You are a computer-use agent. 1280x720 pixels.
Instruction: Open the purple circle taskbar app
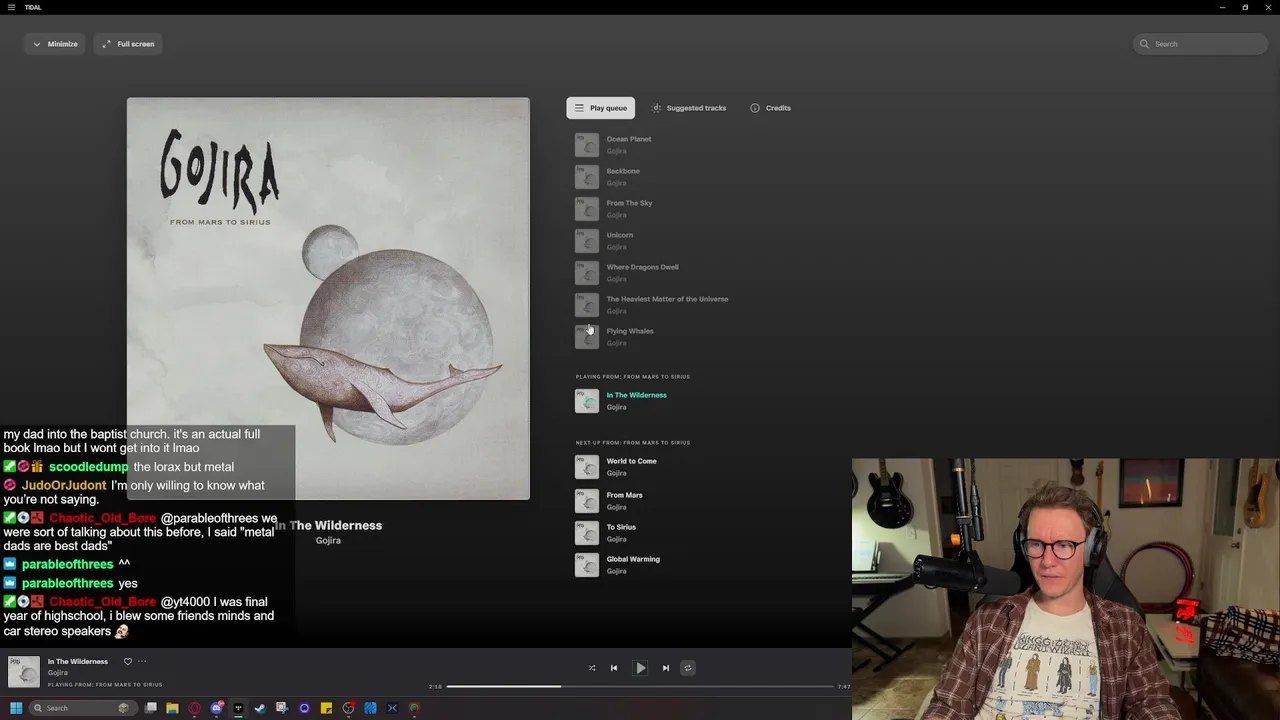pyautogui.click(x=304, y=708)
